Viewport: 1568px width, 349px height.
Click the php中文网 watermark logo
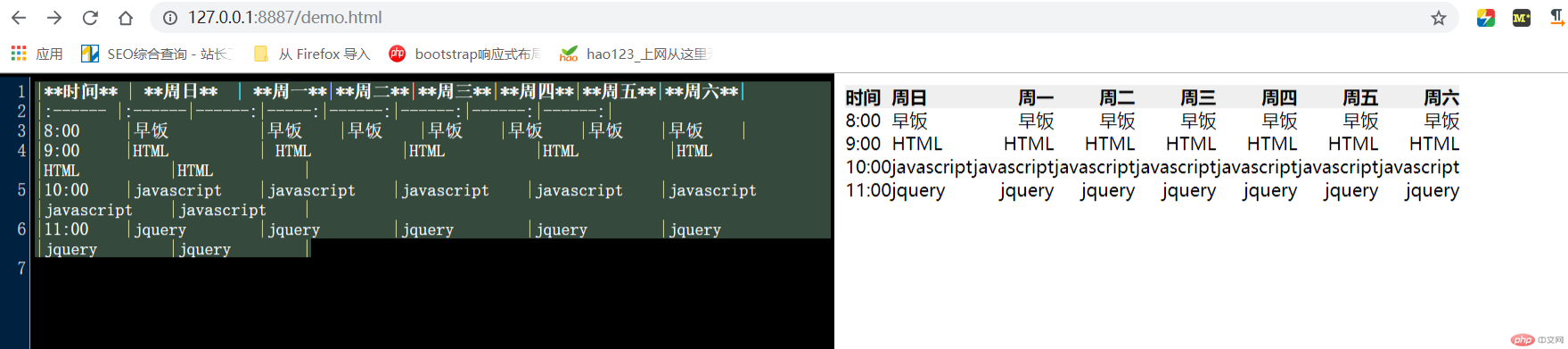tap(1538, 339)
